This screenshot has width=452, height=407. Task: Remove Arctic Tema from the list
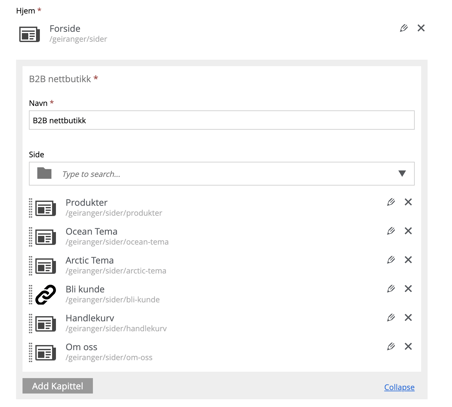tap(408, 260)
